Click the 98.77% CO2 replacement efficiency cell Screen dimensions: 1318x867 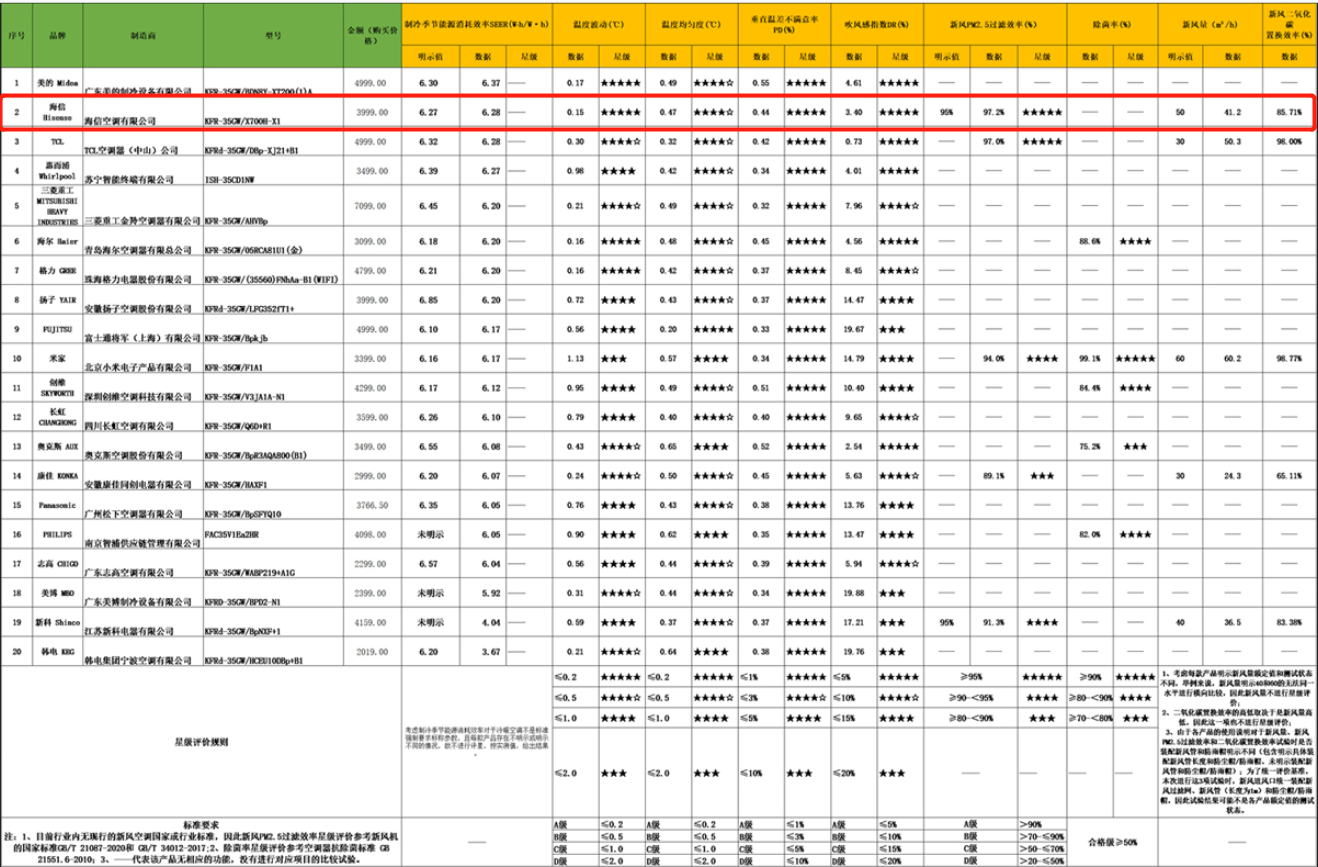pos(1284,356)
